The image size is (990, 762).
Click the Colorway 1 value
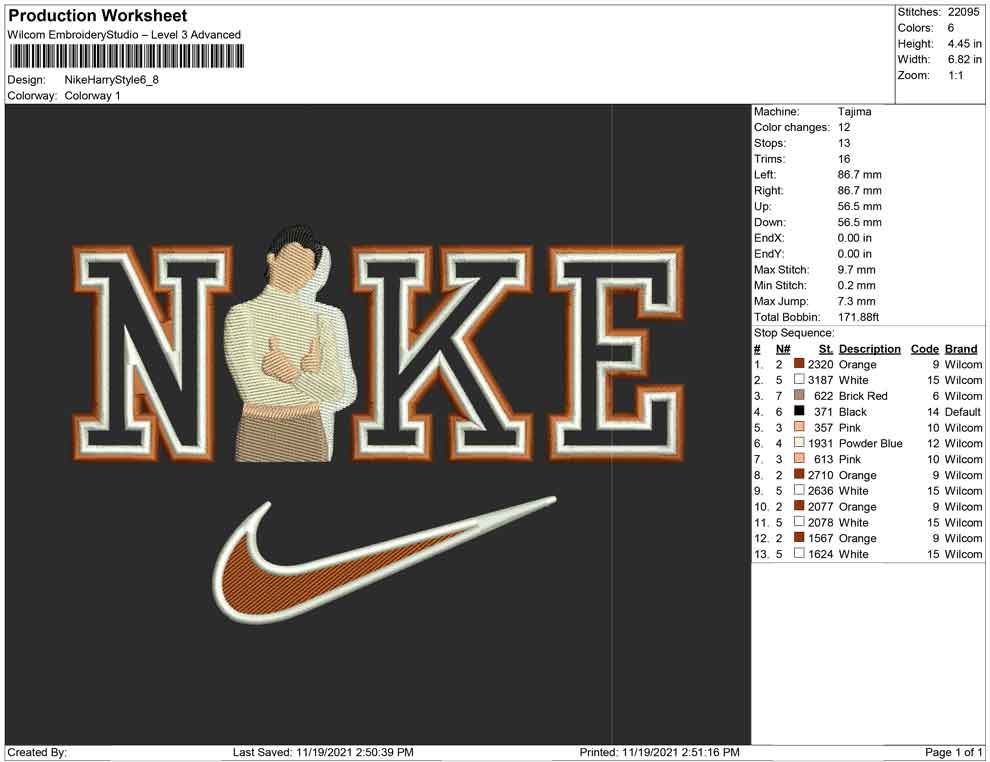click(92, 96)
